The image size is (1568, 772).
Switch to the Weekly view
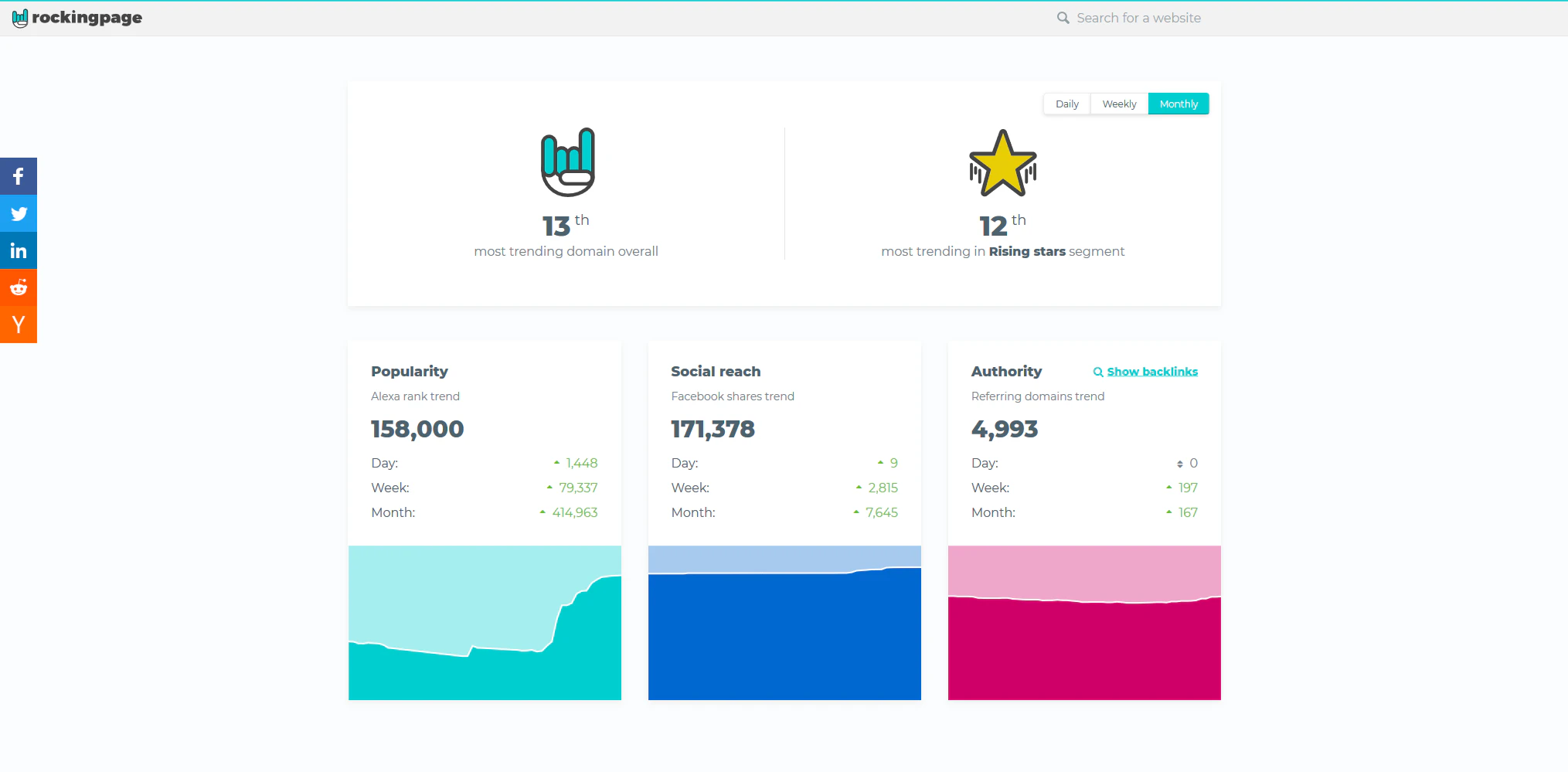point(1119,104)
